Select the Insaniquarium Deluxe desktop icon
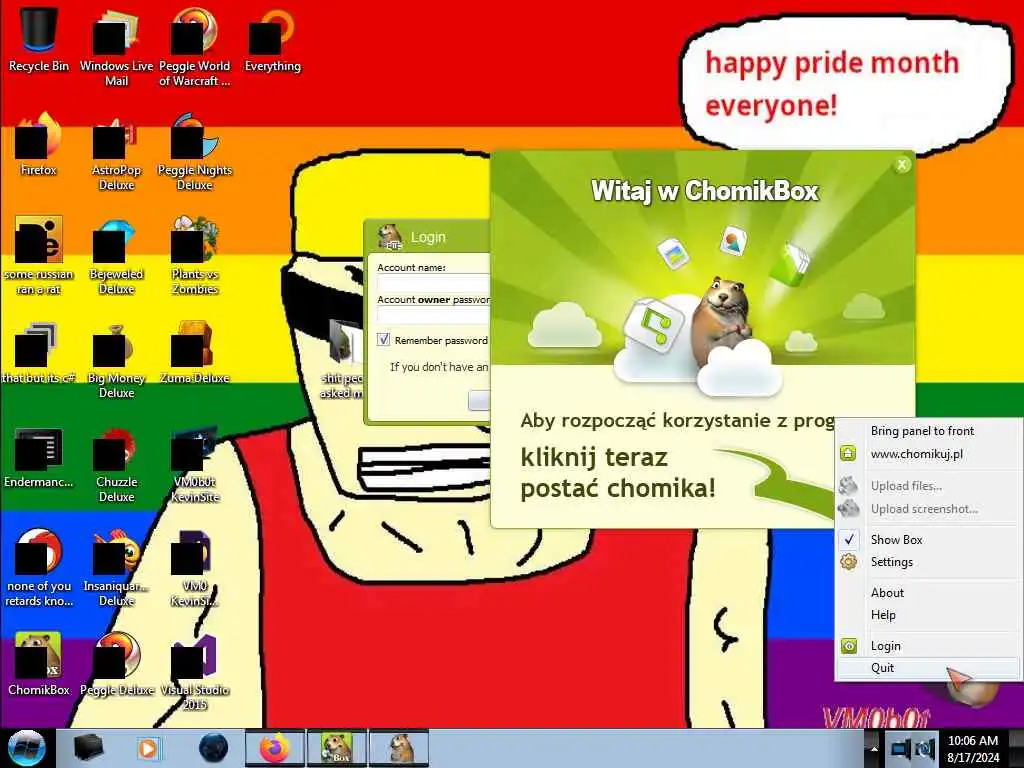 click(x=116, y=568)
